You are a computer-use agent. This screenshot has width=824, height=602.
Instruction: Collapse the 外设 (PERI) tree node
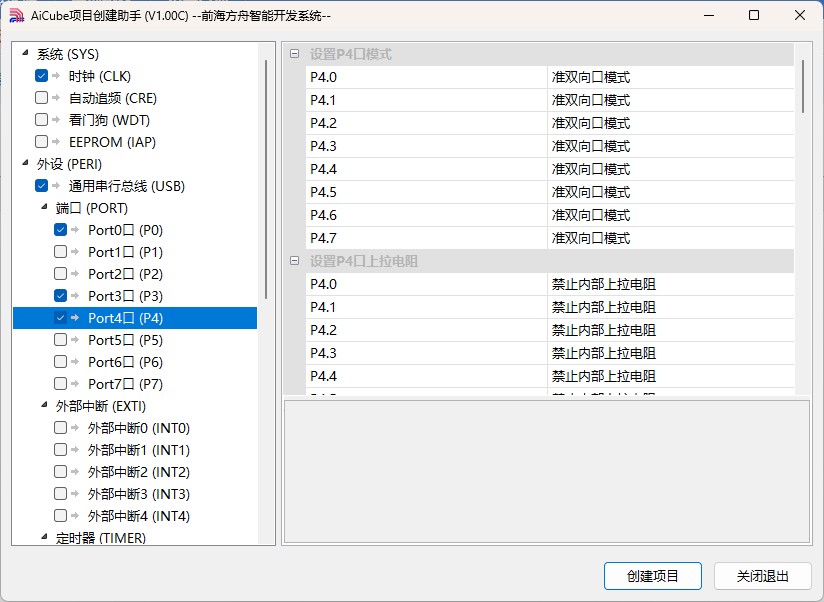pos(25,163)
